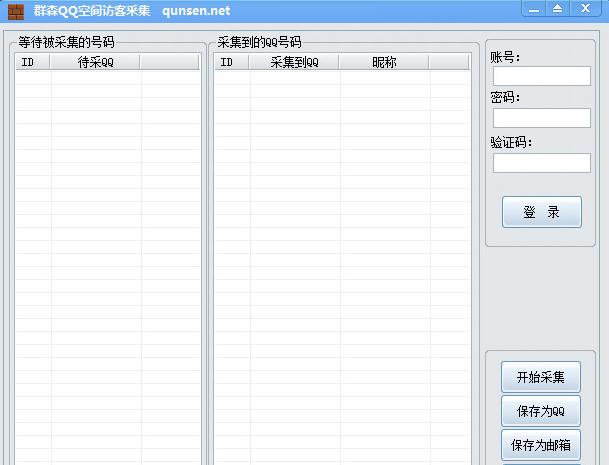Sort by the 采集到QQ column header
609x465 pixels.
[294, 62]
